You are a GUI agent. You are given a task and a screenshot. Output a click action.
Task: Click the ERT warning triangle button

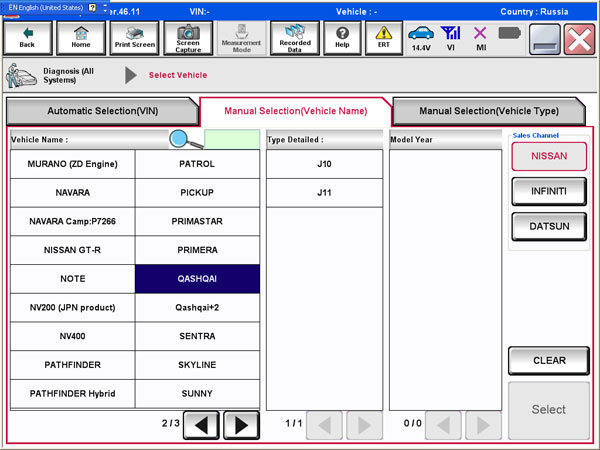pos(383,38)
